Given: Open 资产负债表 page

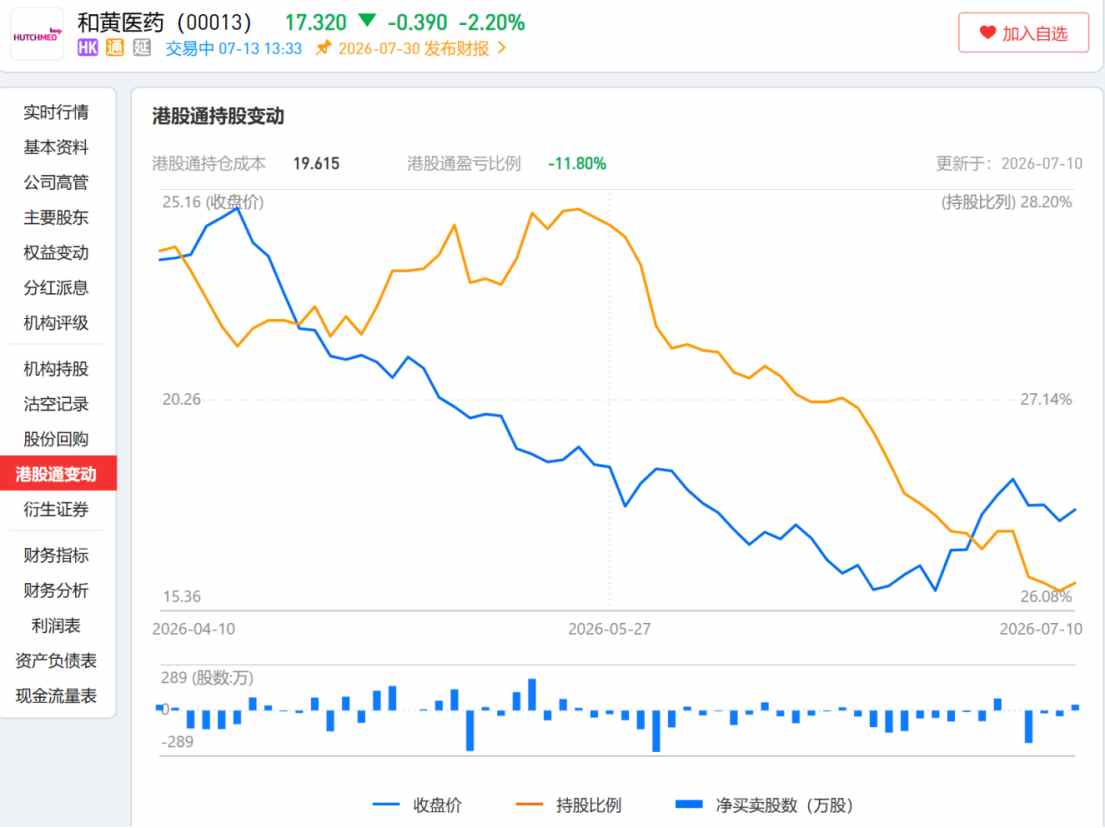Looking at the screenshot, I should point(56,661).
